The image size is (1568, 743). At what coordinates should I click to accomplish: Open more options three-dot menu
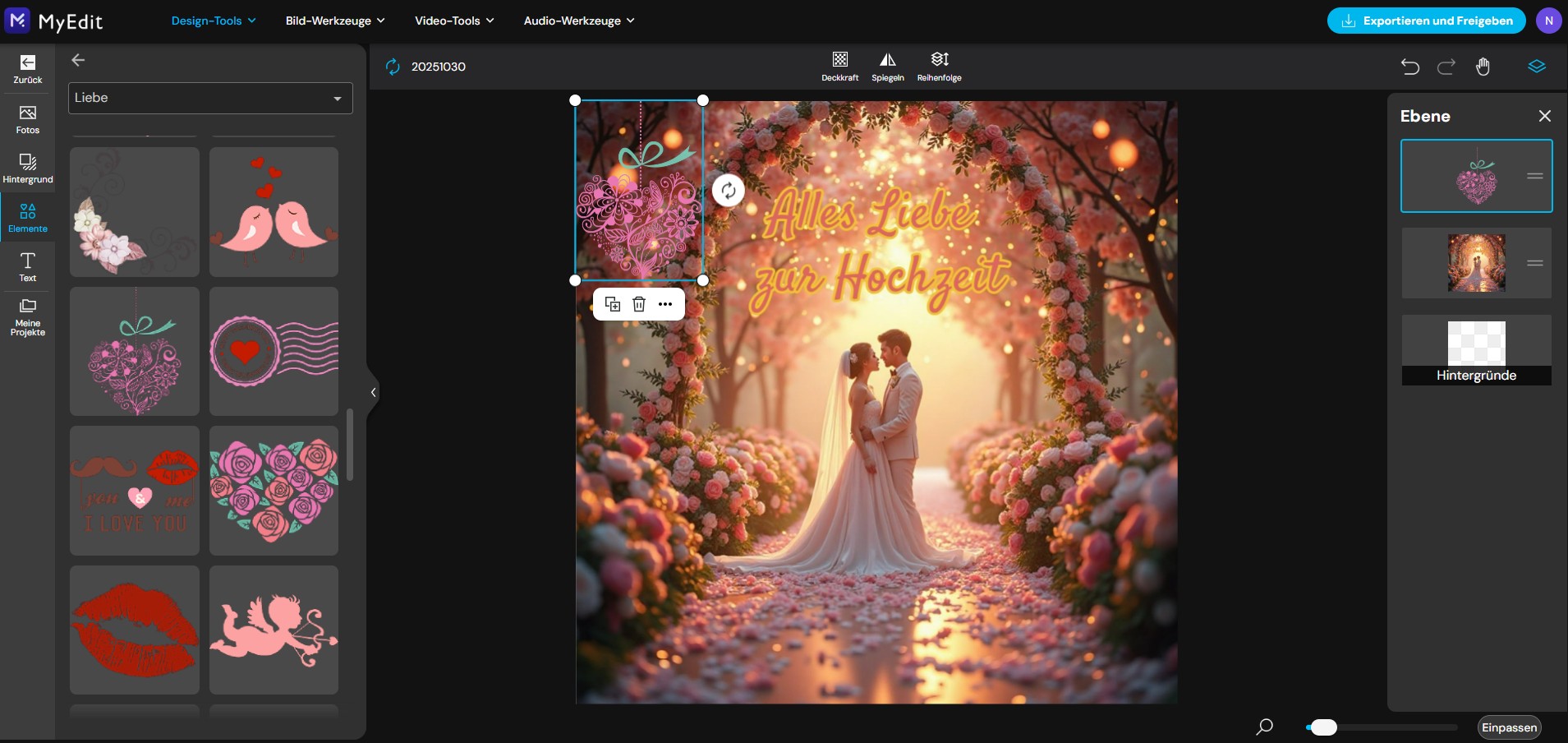tap(665, 304)
